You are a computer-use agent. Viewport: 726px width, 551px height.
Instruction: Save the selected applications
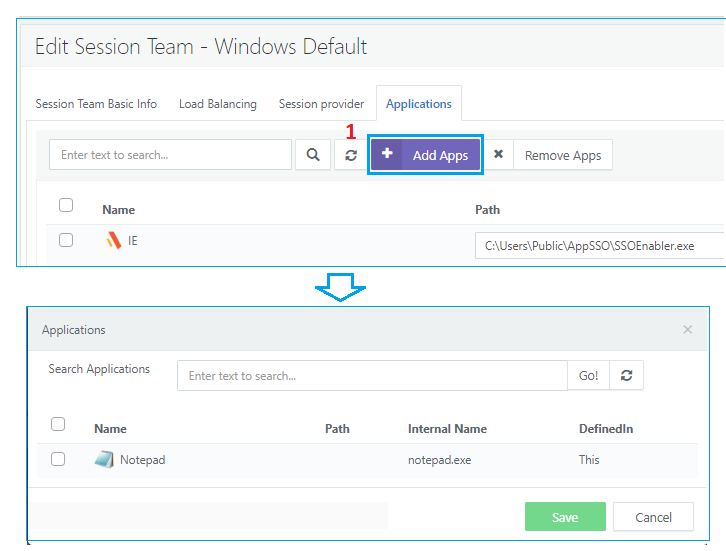pos(565,517)
